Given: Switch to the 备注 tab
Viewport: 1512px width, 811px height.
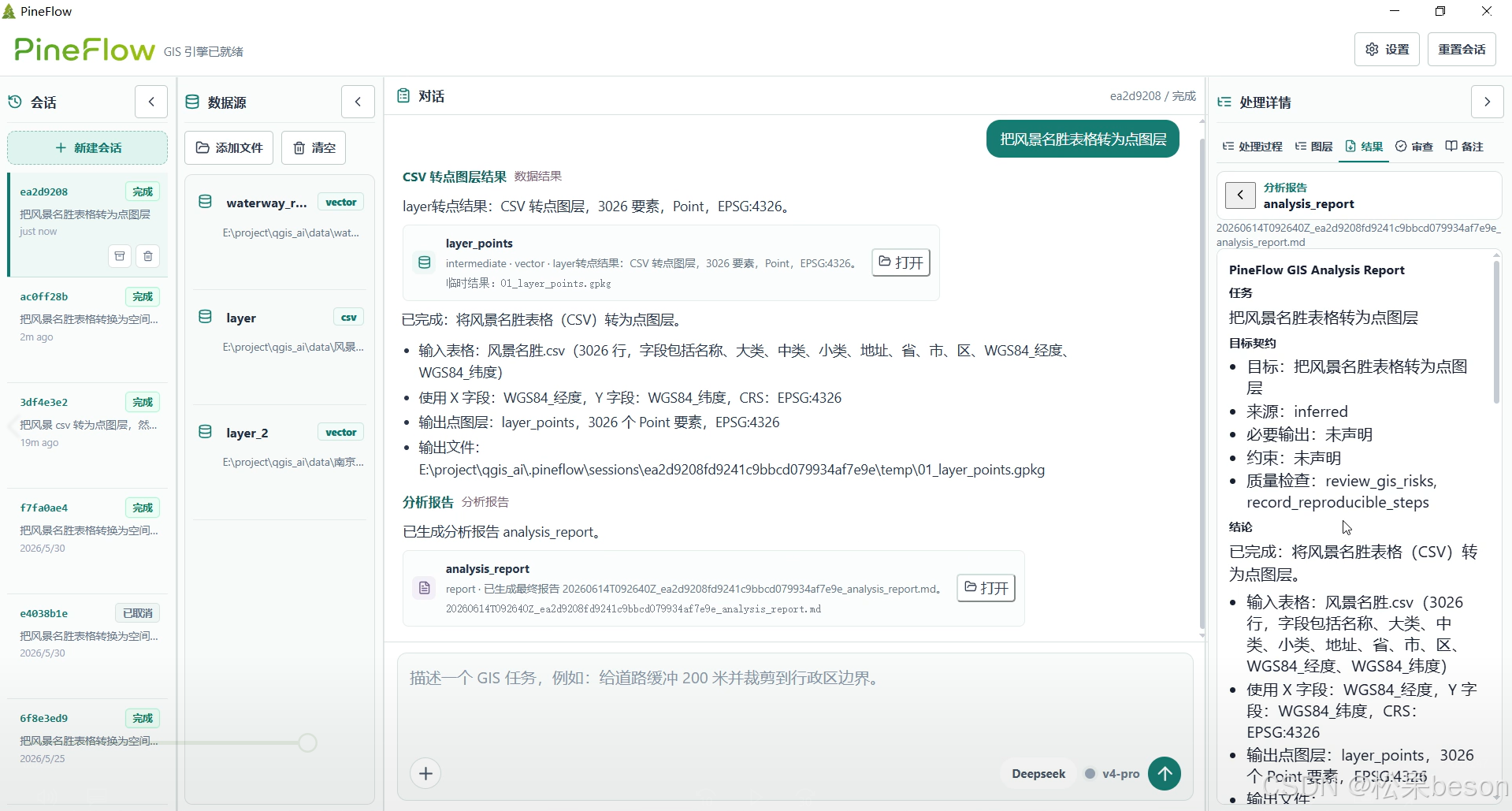Looking at the screenshot, I should 1464,147.
